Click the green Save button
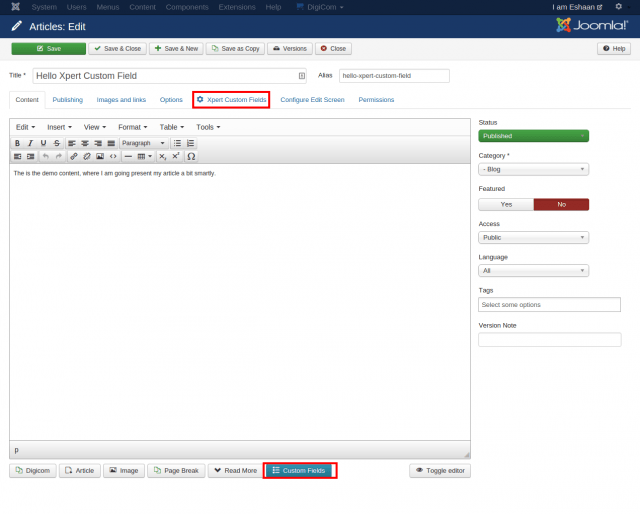This screenshot has width=640, height=514. [x=49, y=49]
